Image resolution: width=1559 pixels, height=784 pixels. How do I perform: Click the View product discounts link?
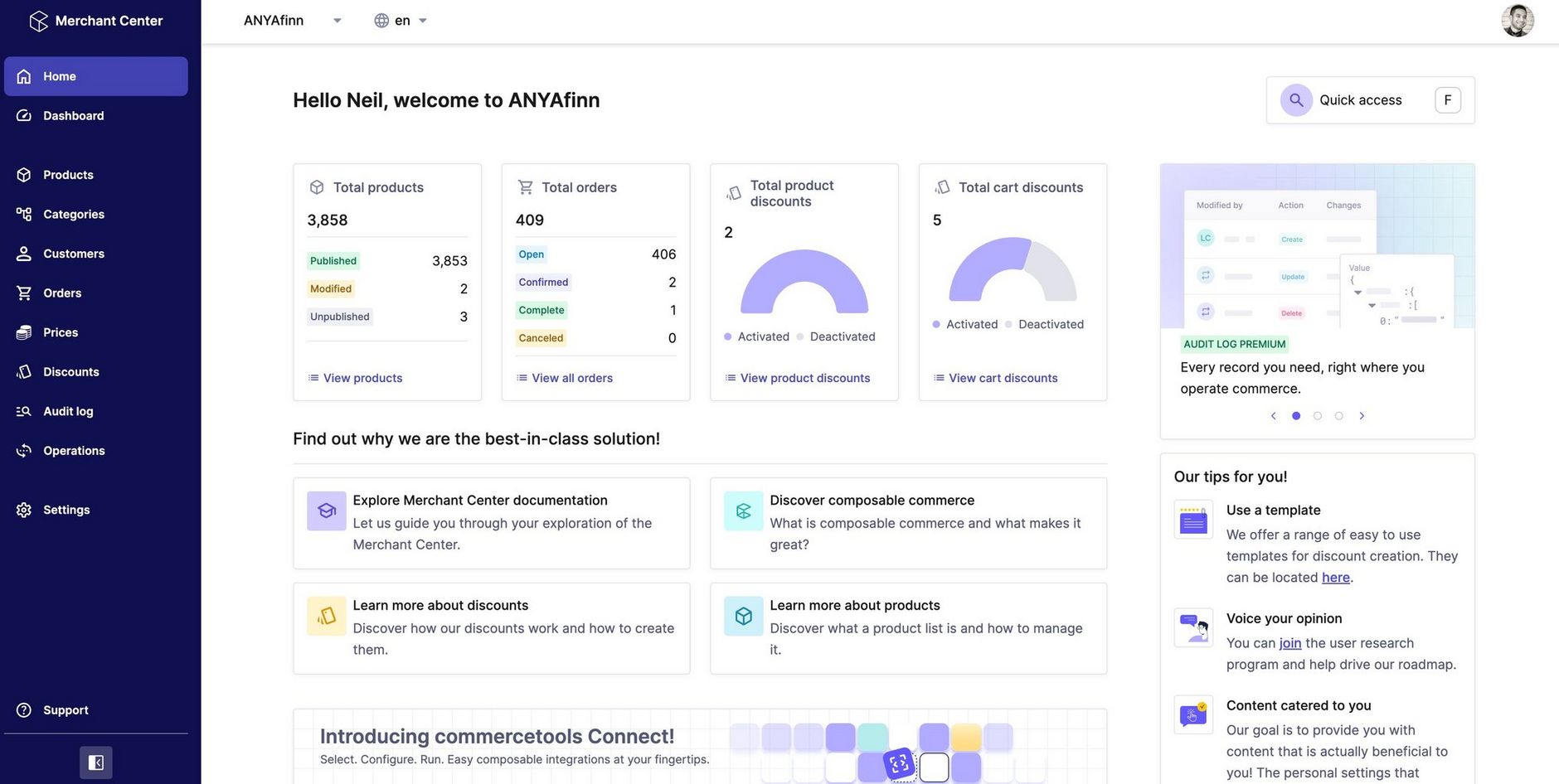click(797, 378)
